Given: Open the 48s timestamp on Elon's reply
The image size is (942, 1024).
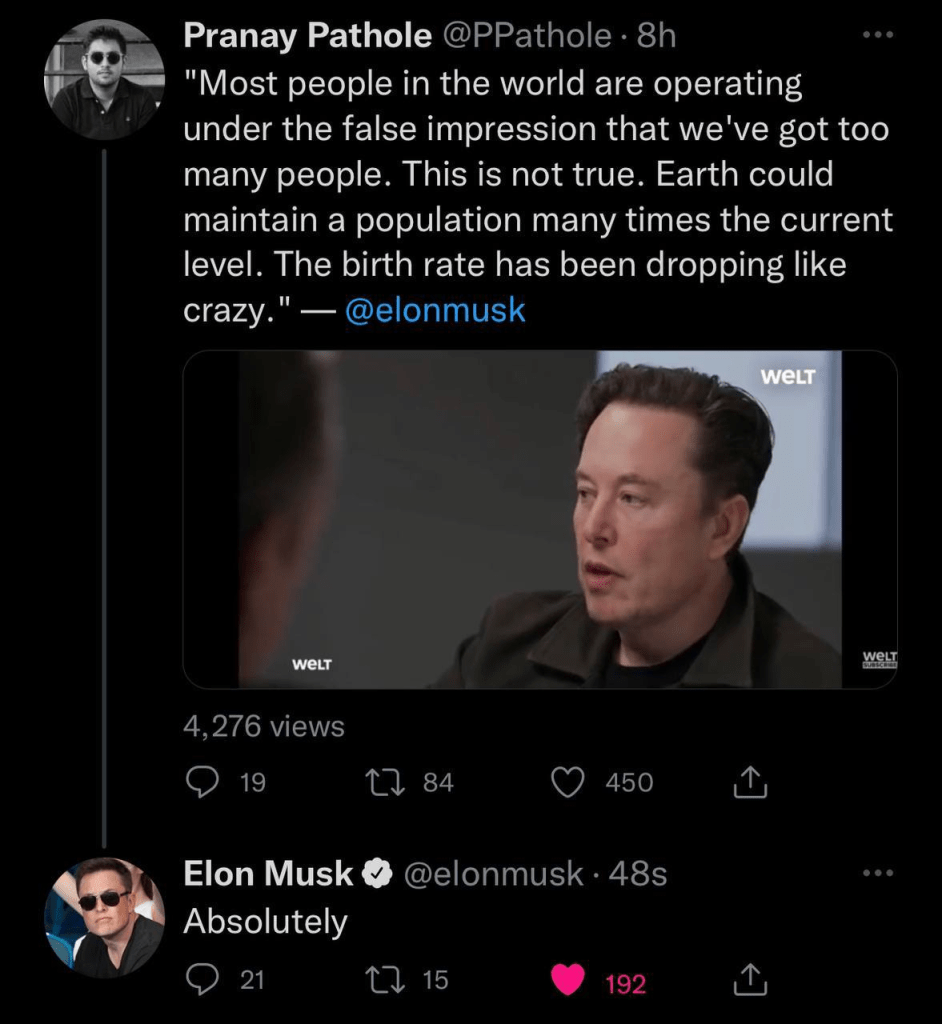Looking at the screenshot, I should [638, 874].
